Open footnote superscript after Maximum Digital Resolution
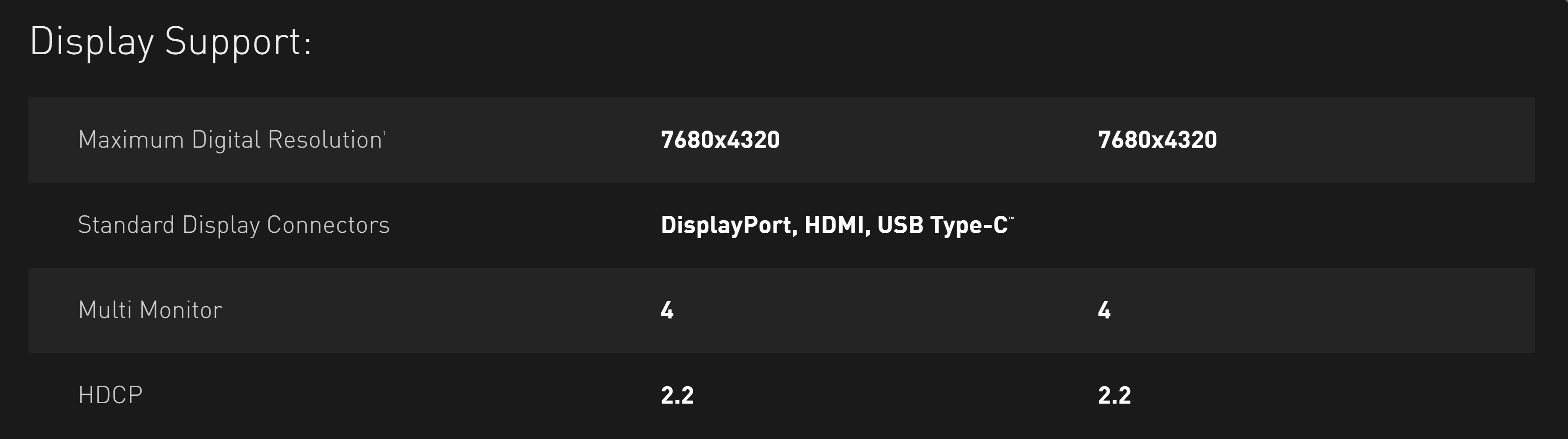 tap(384, 133)
